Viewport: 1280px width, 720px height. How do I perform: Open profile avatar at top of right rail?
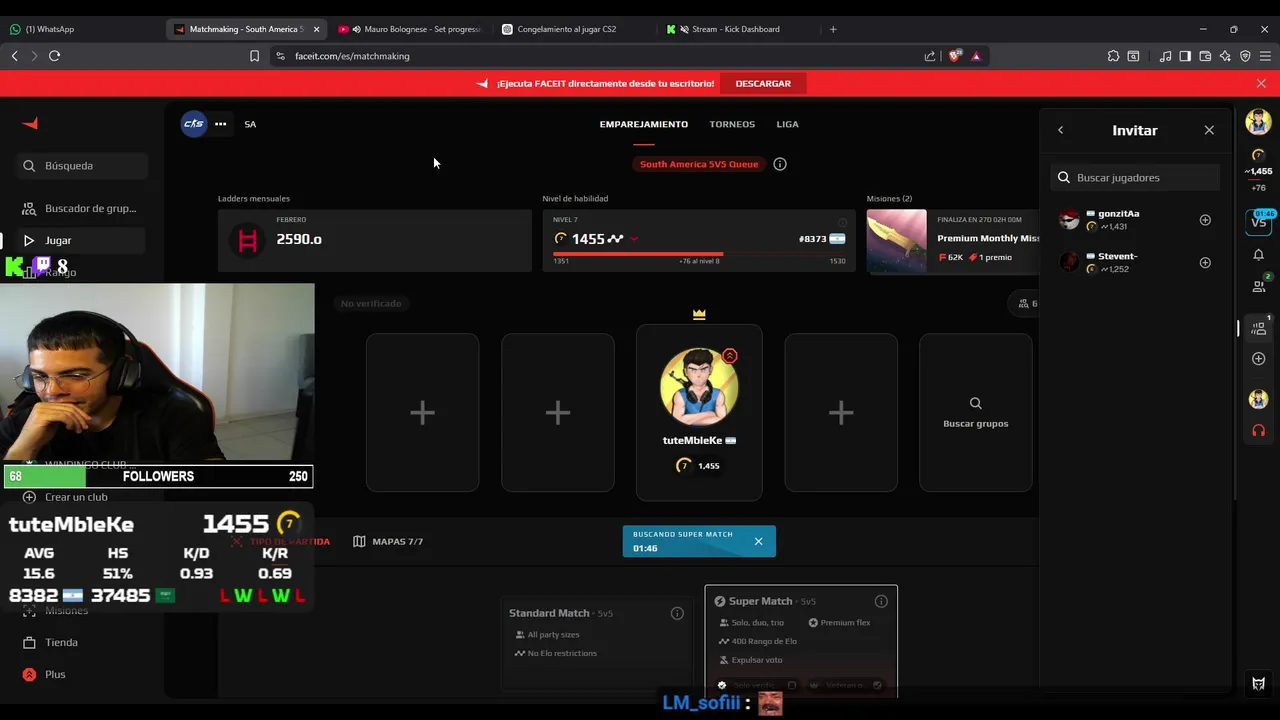point(1258,122)
